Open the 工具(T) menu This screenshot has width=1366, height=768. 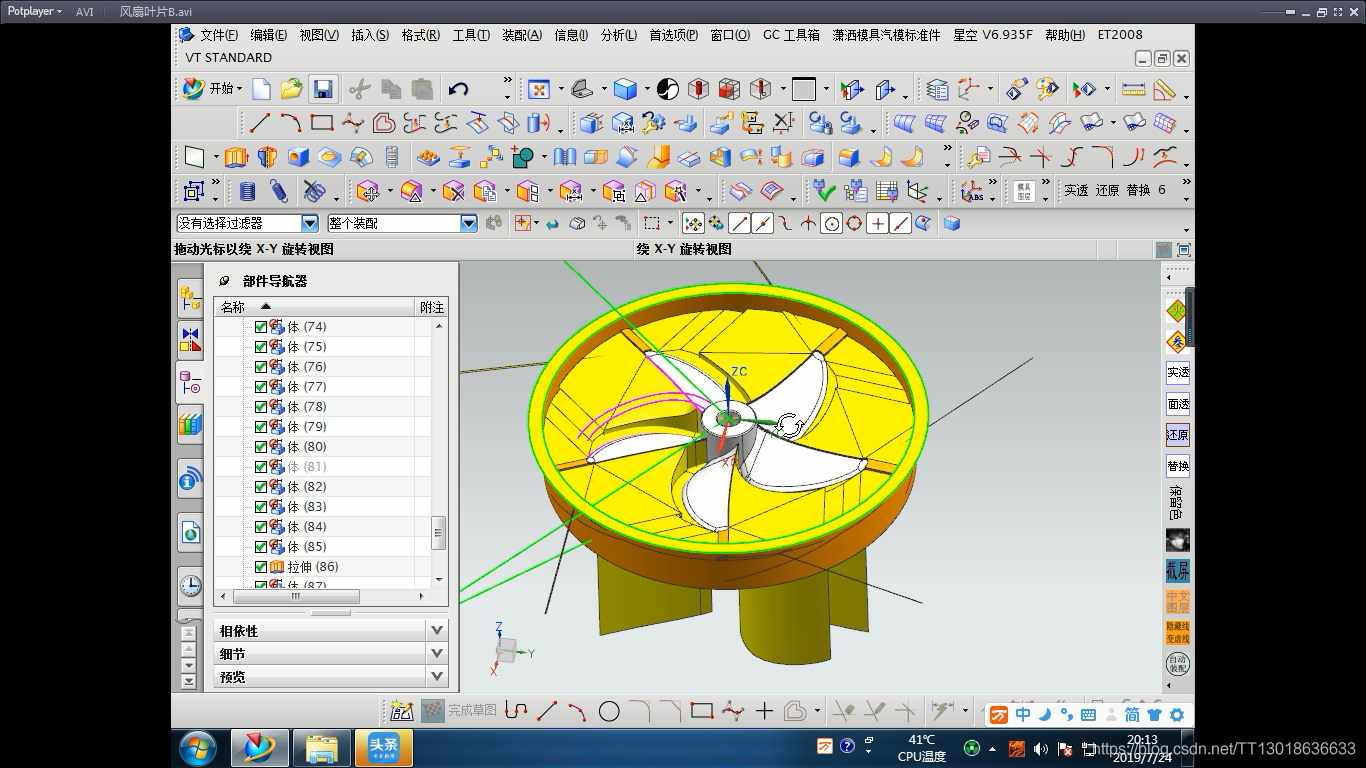pos(471,35)
